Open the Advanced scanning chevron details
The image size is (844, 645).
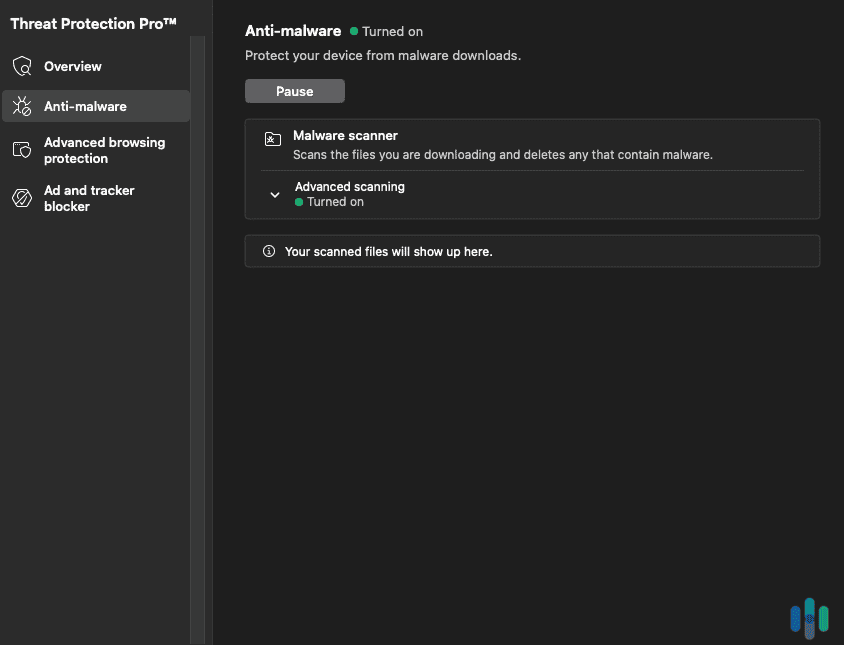274,194
